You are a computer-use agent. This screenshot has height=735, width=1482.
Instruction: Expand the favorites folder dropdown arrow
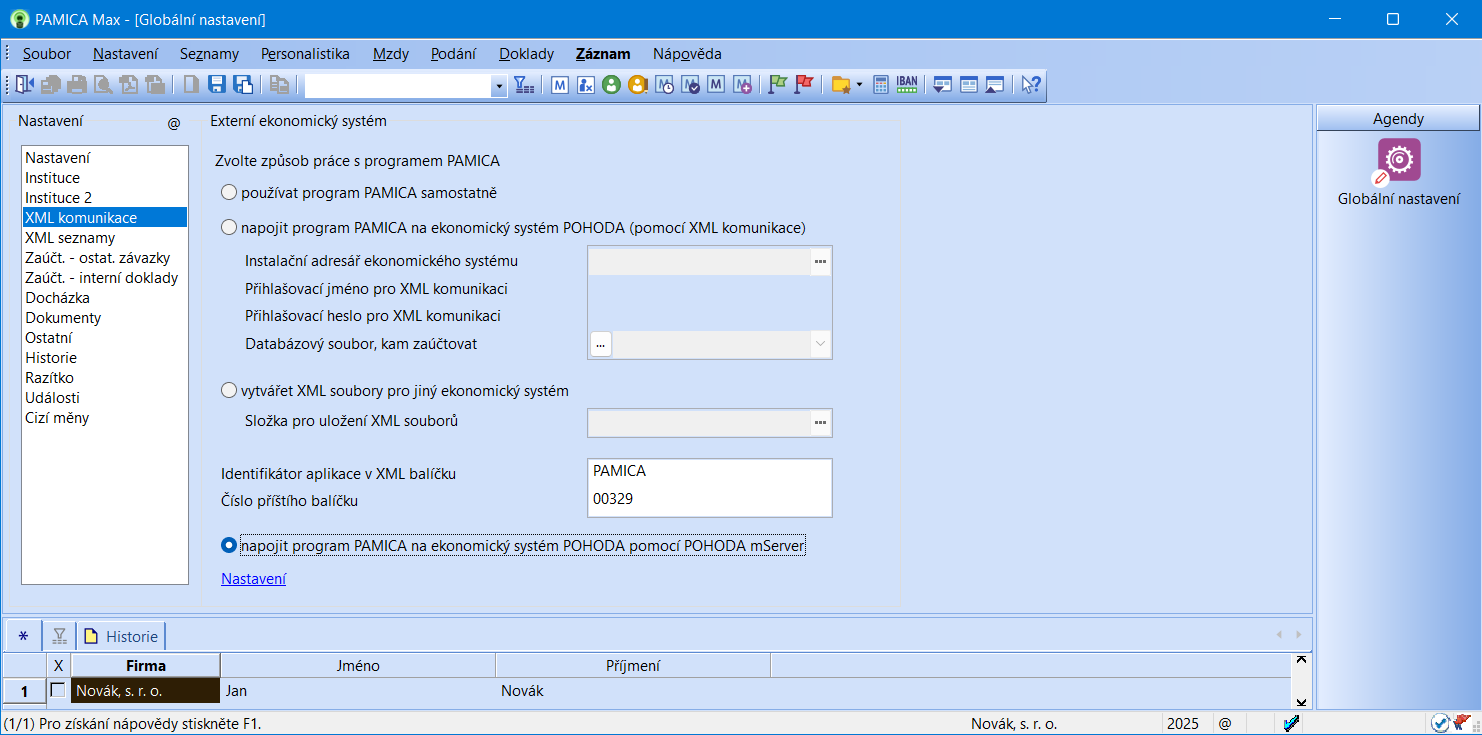[859, 86]
